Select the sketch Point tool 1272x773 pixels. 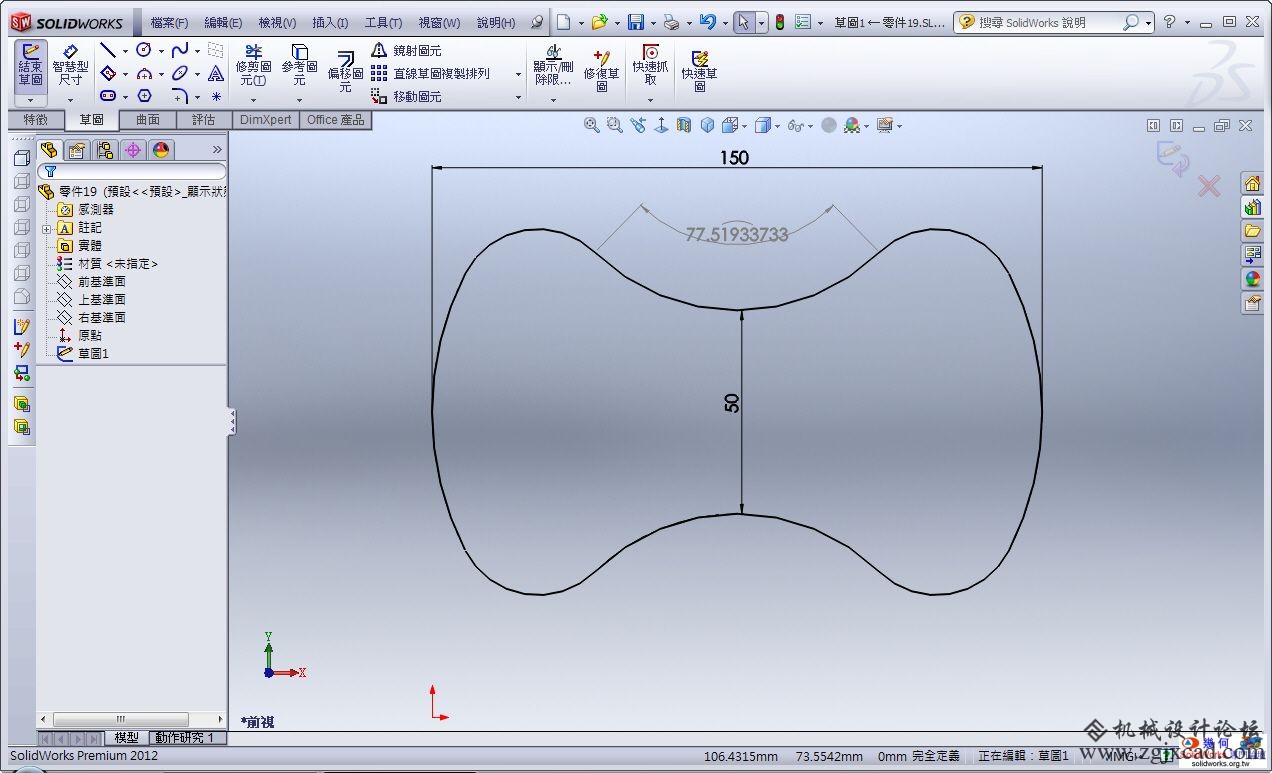tap(216, 96)
